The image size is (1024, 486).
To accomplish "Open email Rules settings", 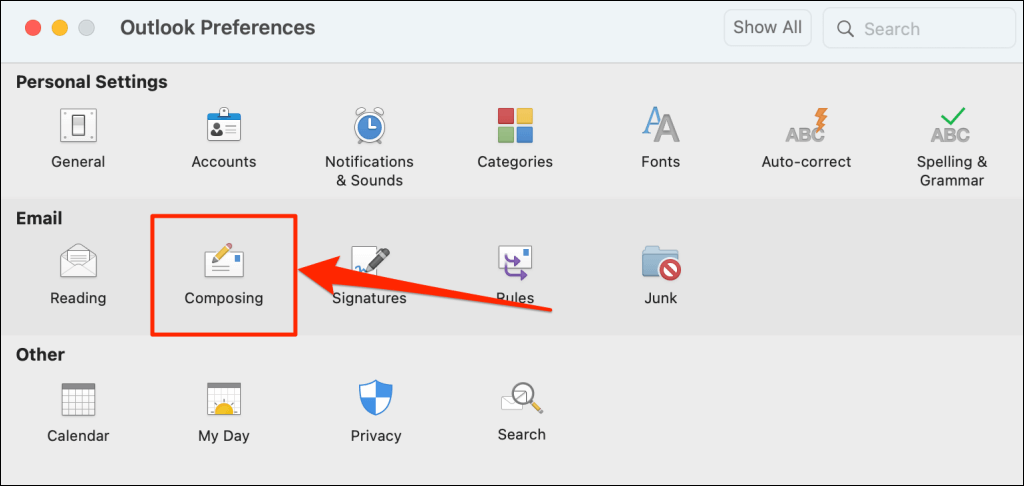I will (x=515, y=264).
